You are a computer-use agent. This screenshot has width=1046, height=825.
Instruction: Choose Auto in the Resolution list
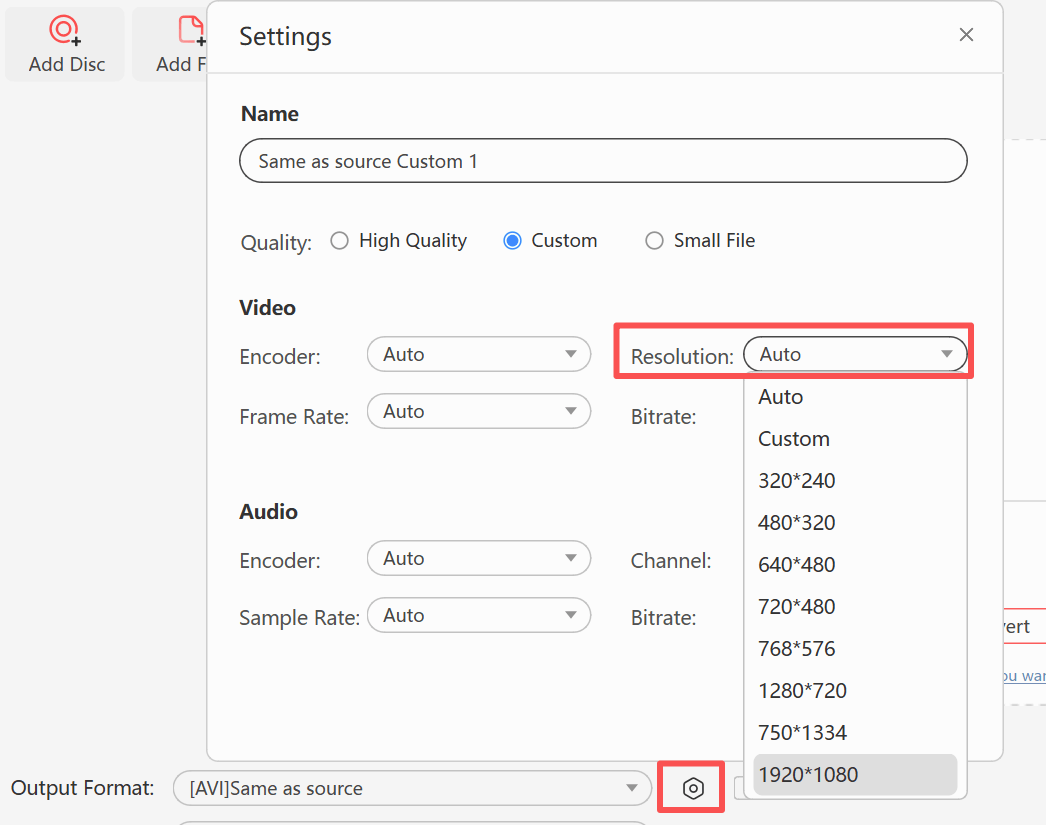point(855,397)
